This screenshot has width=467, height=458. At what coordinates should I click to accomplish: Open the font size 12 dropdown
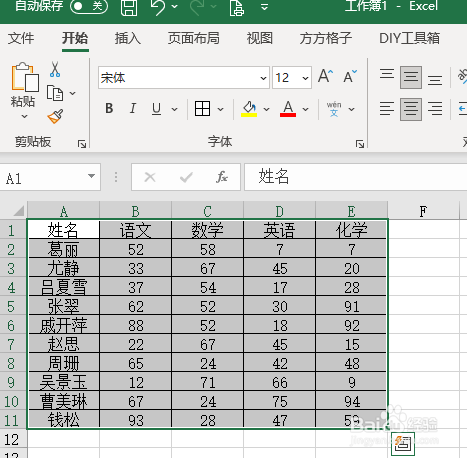coord(305,78)
